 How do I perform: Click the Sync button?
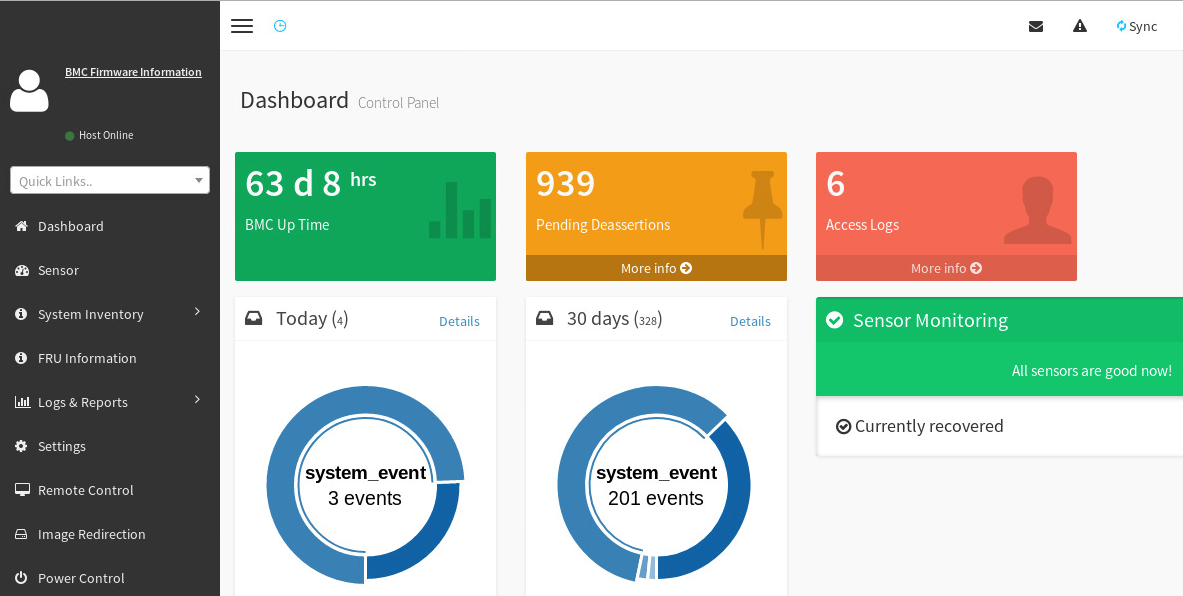(1137, 26)
